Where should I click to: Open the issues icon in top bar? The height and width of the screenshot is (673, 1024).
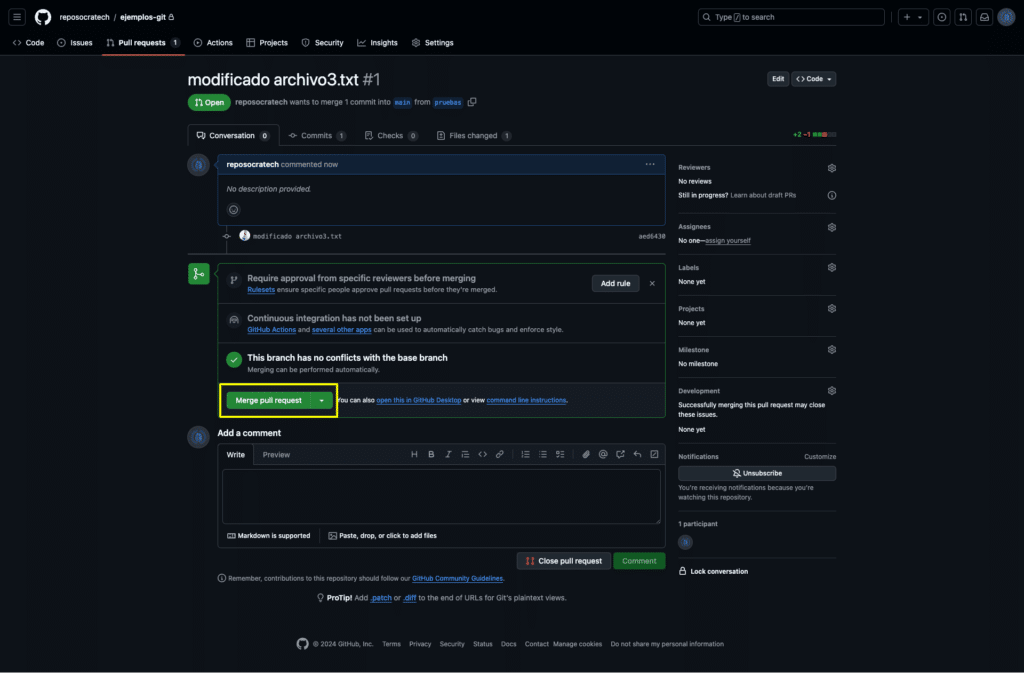[x=942, y=17]
